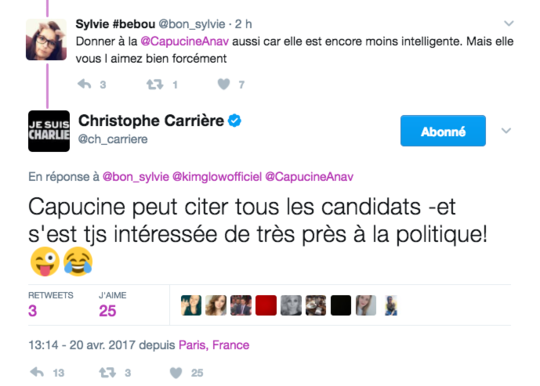Toggle the Abonné follow button
Viewport: 540px width, 386px height.
pos(443,131)
